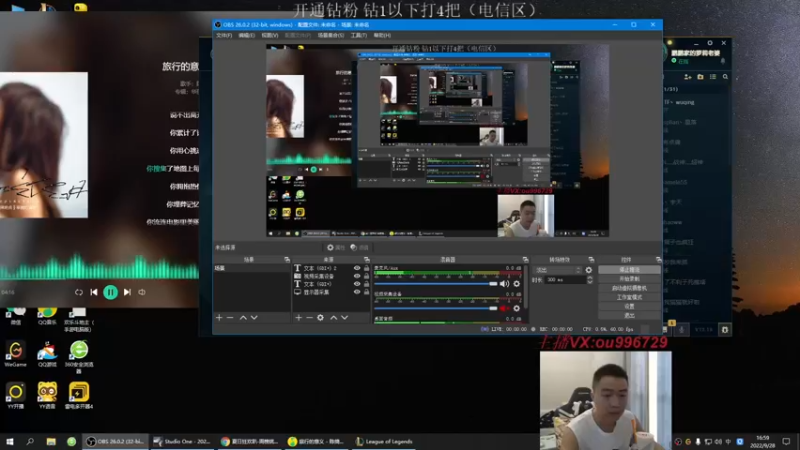Move the scene up in the scenes panel
Screen dimensions: 800x450
pos(243,317)
